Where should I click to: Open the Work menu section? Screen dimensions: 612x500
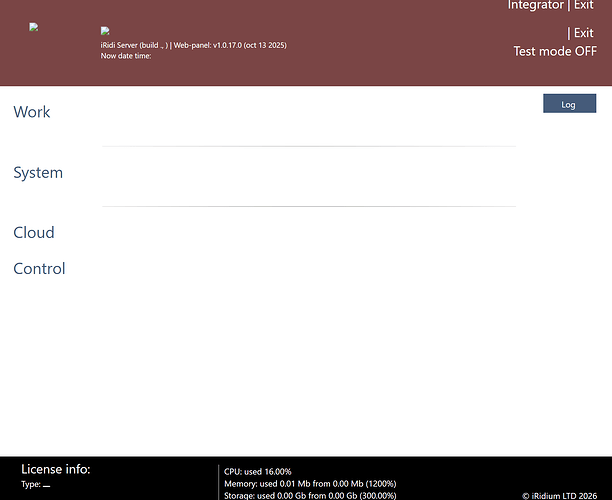point(32,112)
